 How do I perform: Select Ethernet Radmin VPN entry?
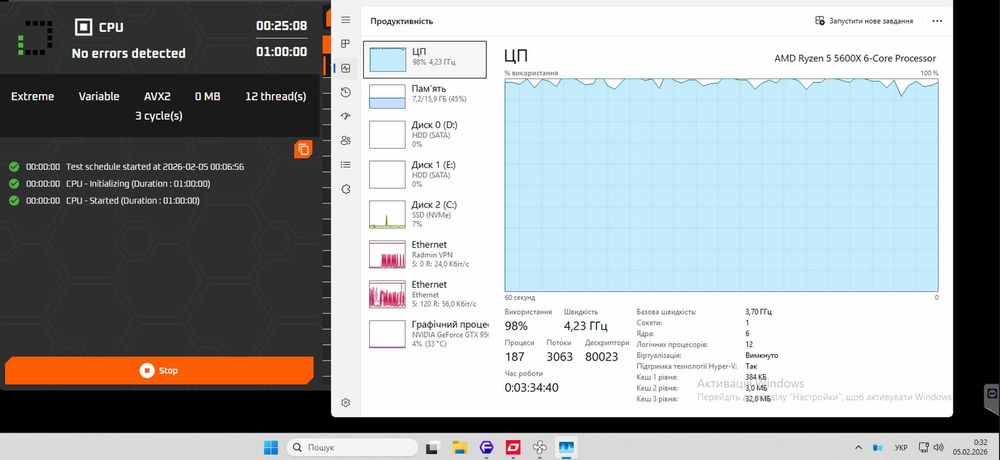(425, 254)
